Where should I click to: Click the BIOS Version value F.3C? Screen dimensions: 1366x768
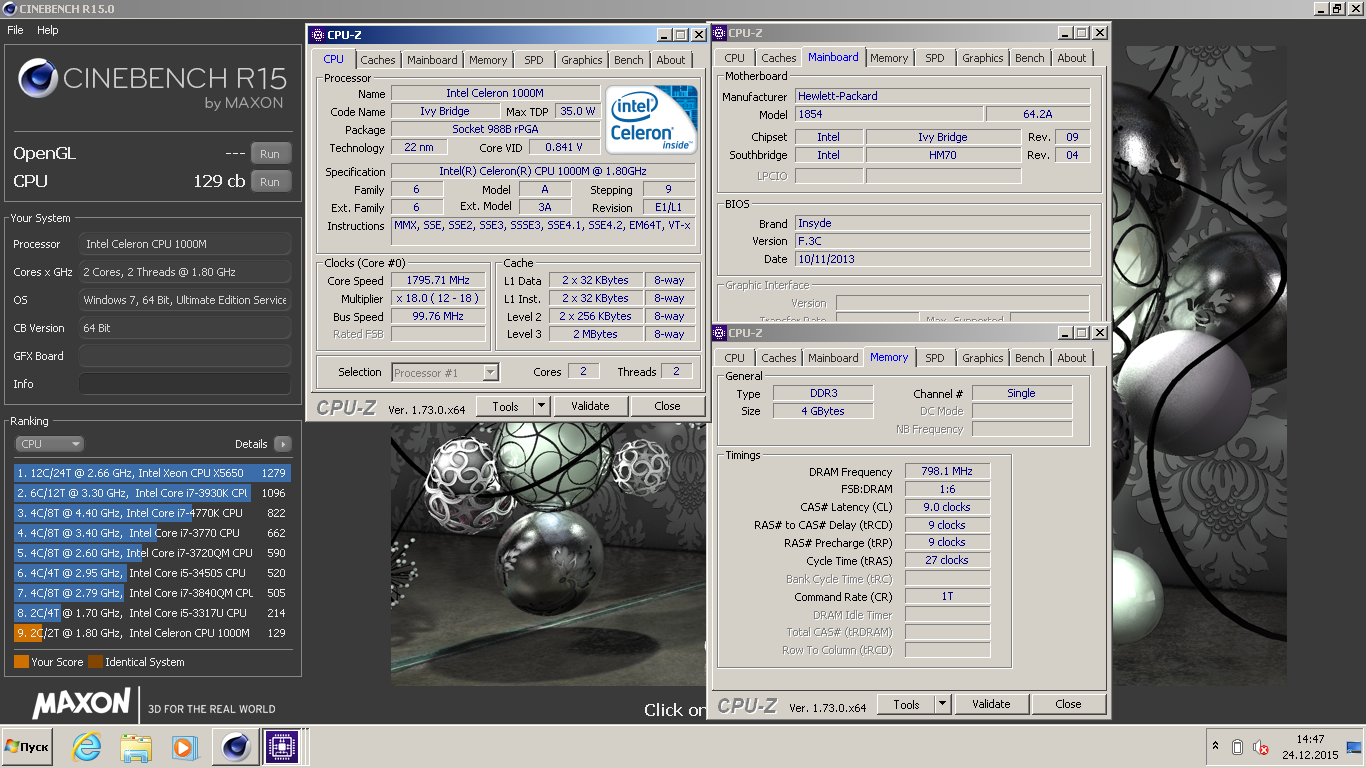[x=943, y=241]
